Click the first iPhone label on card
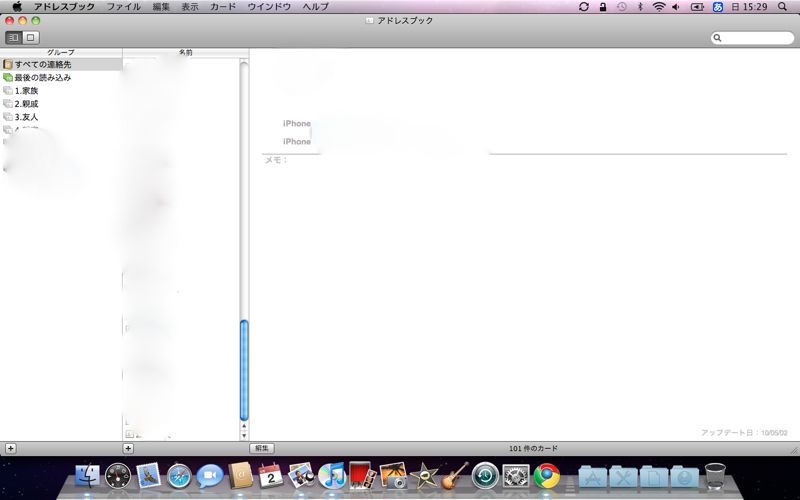Viewport: 800px width, 500px height. (296, 123)
